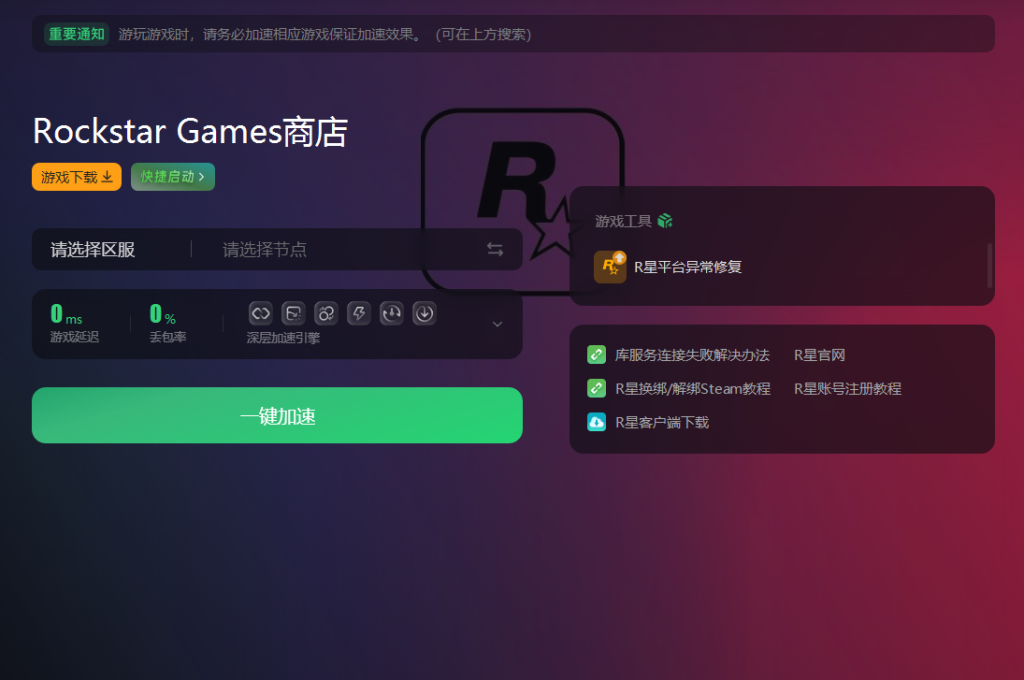Viewport: 1024px width, 680px height.
Task: Click the speed gauge engine icon
Action: pos(391,314)
